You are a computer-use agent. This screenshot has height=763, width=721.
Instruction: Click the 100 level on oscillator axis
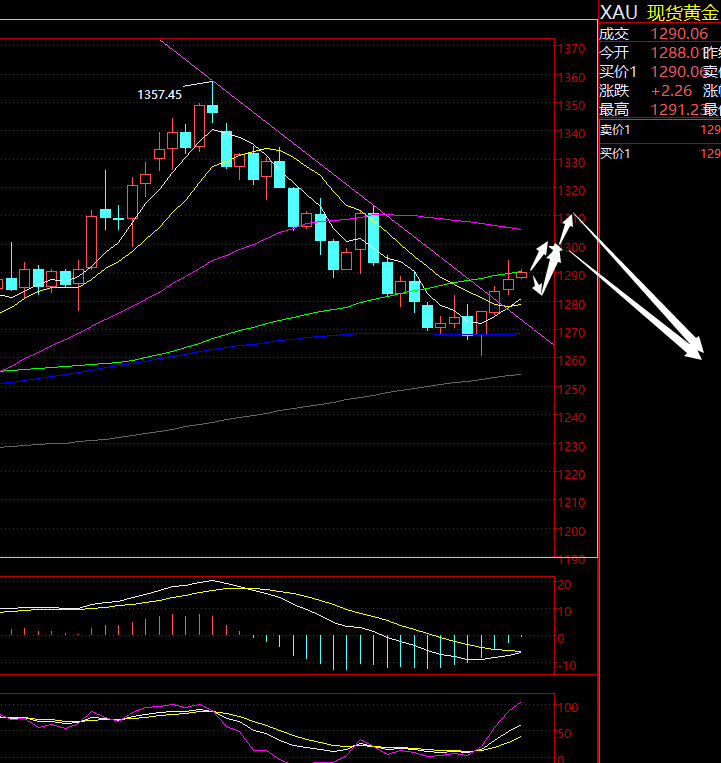567,708
